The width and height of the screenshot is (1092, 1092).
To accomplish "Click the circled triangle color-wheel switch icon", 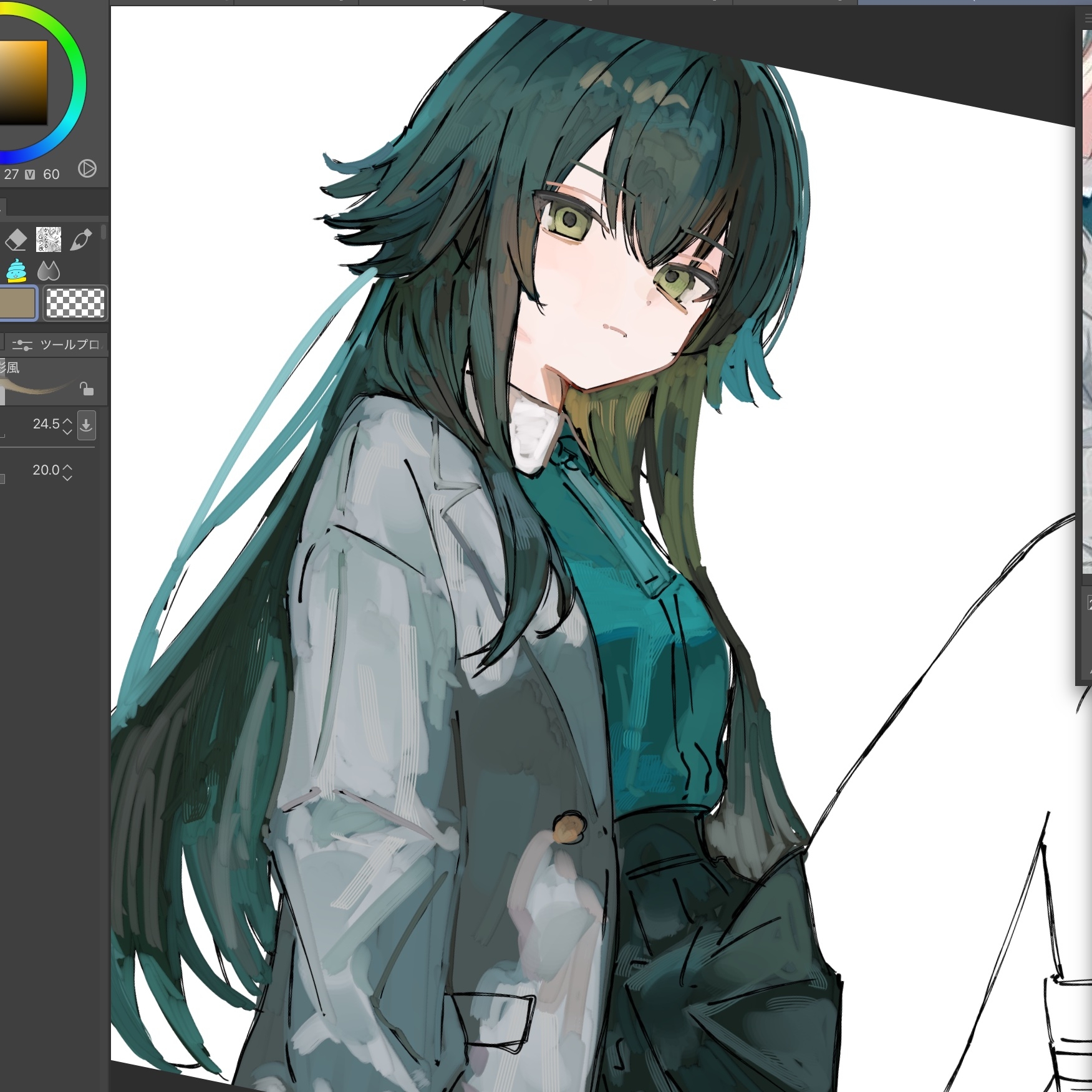I will coord(87,168).
